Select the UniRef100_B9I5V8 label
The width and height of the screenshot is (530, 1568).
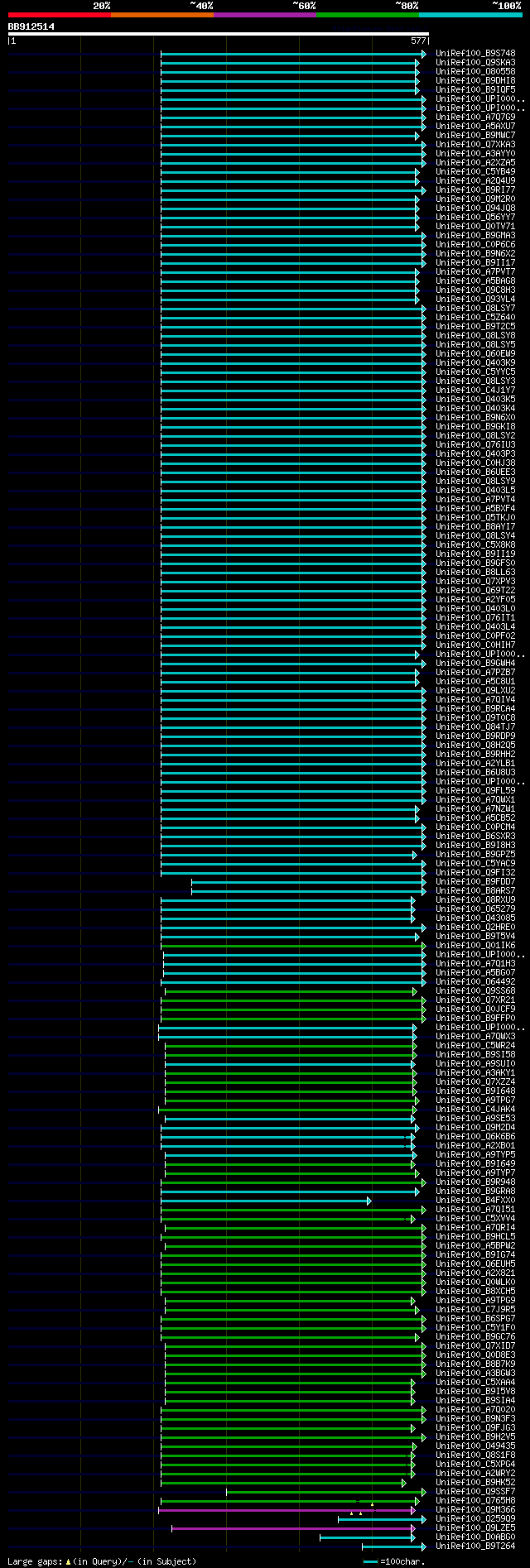point(475,1392)
